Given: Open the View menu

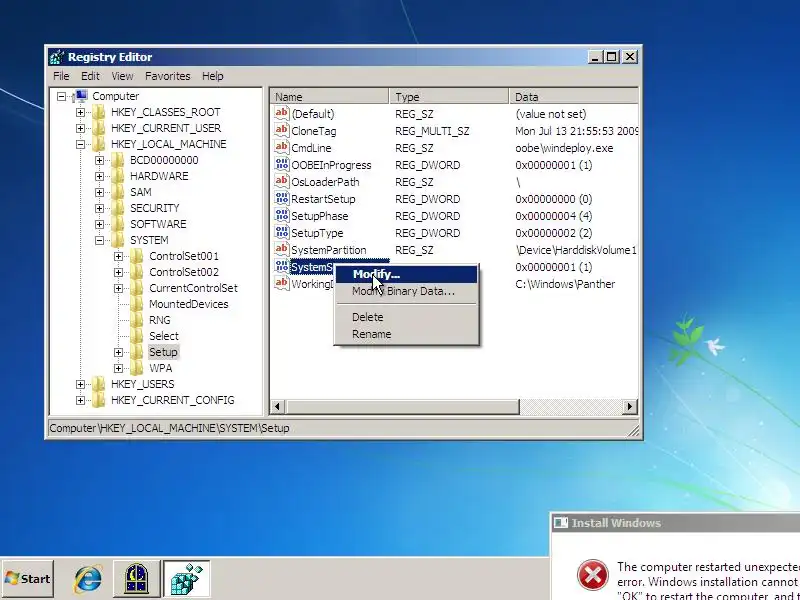Looking at the screenshot, I should click(x=122, y=76).
